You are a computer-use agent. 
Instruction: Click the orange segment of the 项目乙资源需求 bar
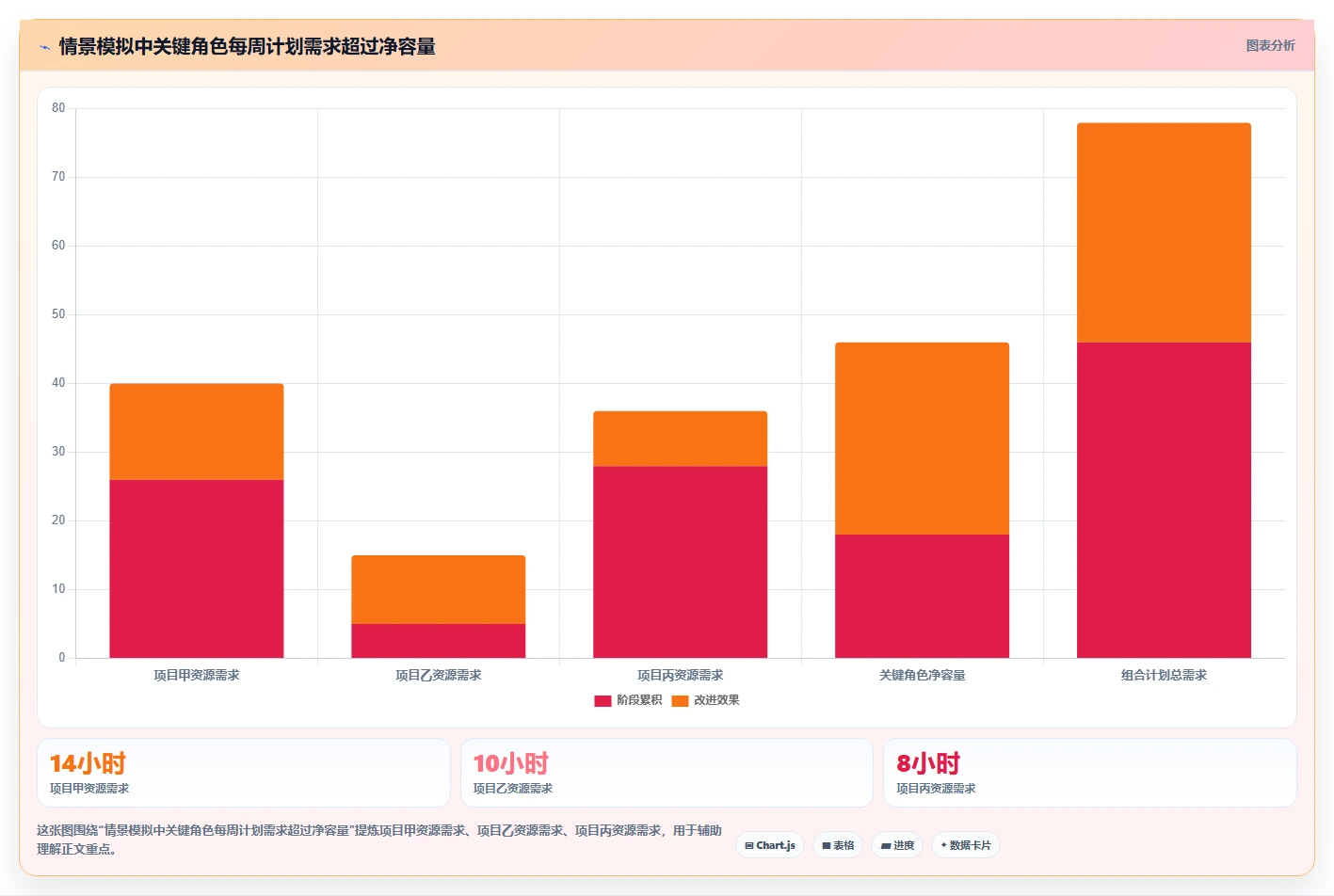(x=439, y=590)
